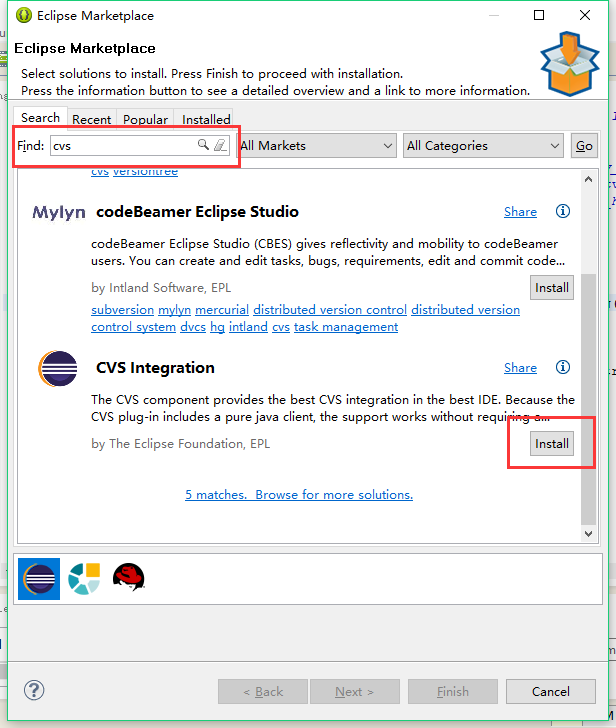Click scrollbar up arrow in results list
The width and height of the screenshot is (616, 728).
tap(589, 179)
